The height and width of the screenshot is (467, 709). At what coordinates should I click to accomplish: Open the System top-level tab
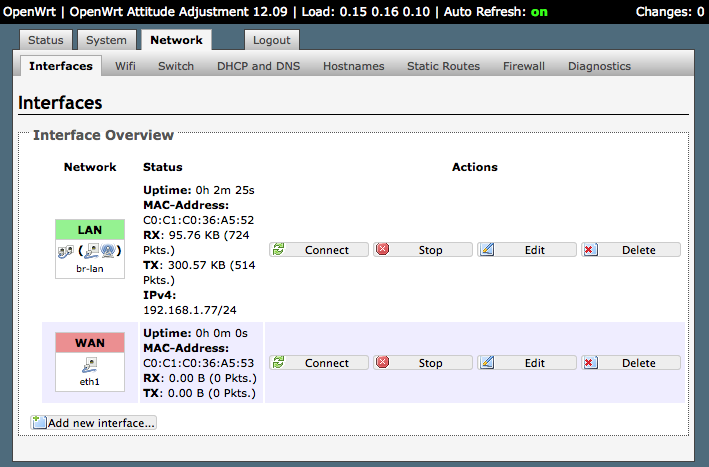[x=106, y=40]
